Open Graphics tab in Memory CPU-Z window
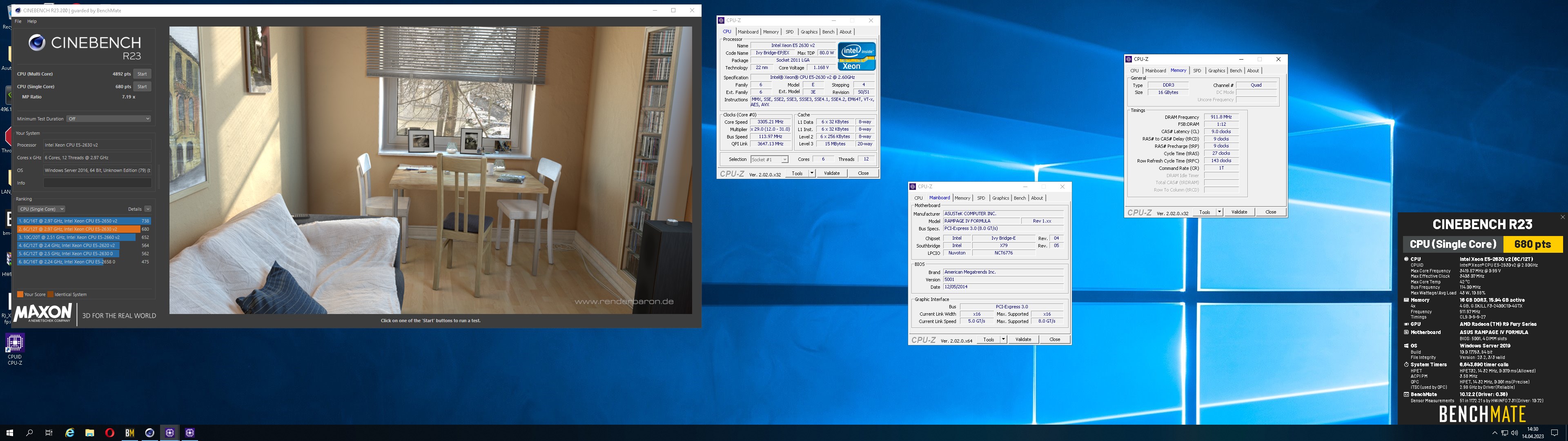This screenshot has width=1568, height=441. tap(1216, 71)
